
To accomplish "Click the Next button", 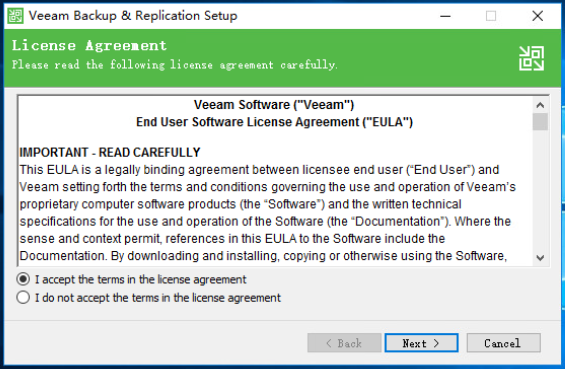I will pos(421,343).
